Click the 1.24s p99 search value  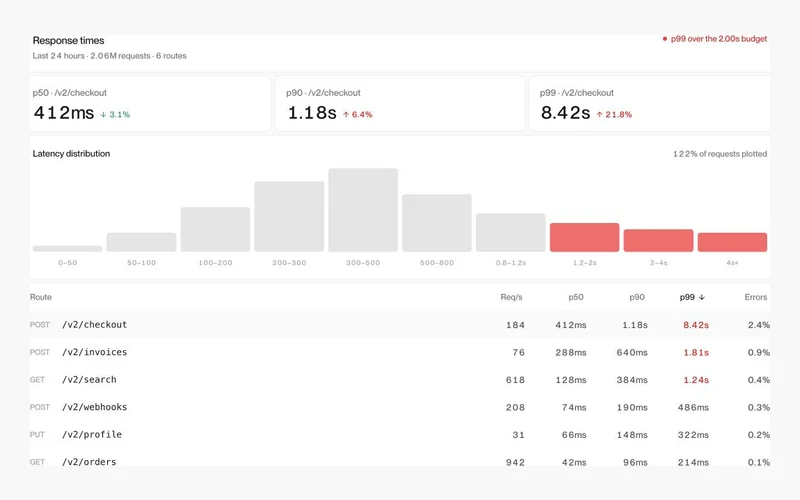tap(696, 380)
